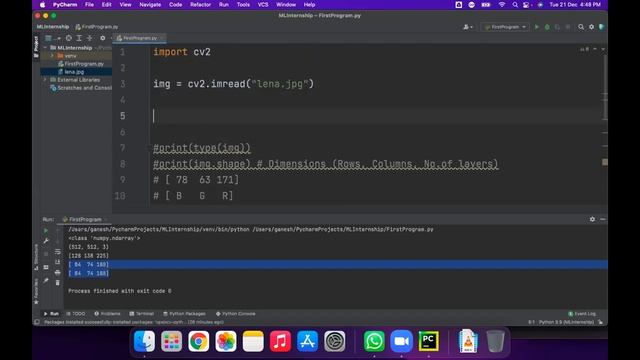Open the Code With Me user icon
640x360 pixels.
[x=466, y=27]
